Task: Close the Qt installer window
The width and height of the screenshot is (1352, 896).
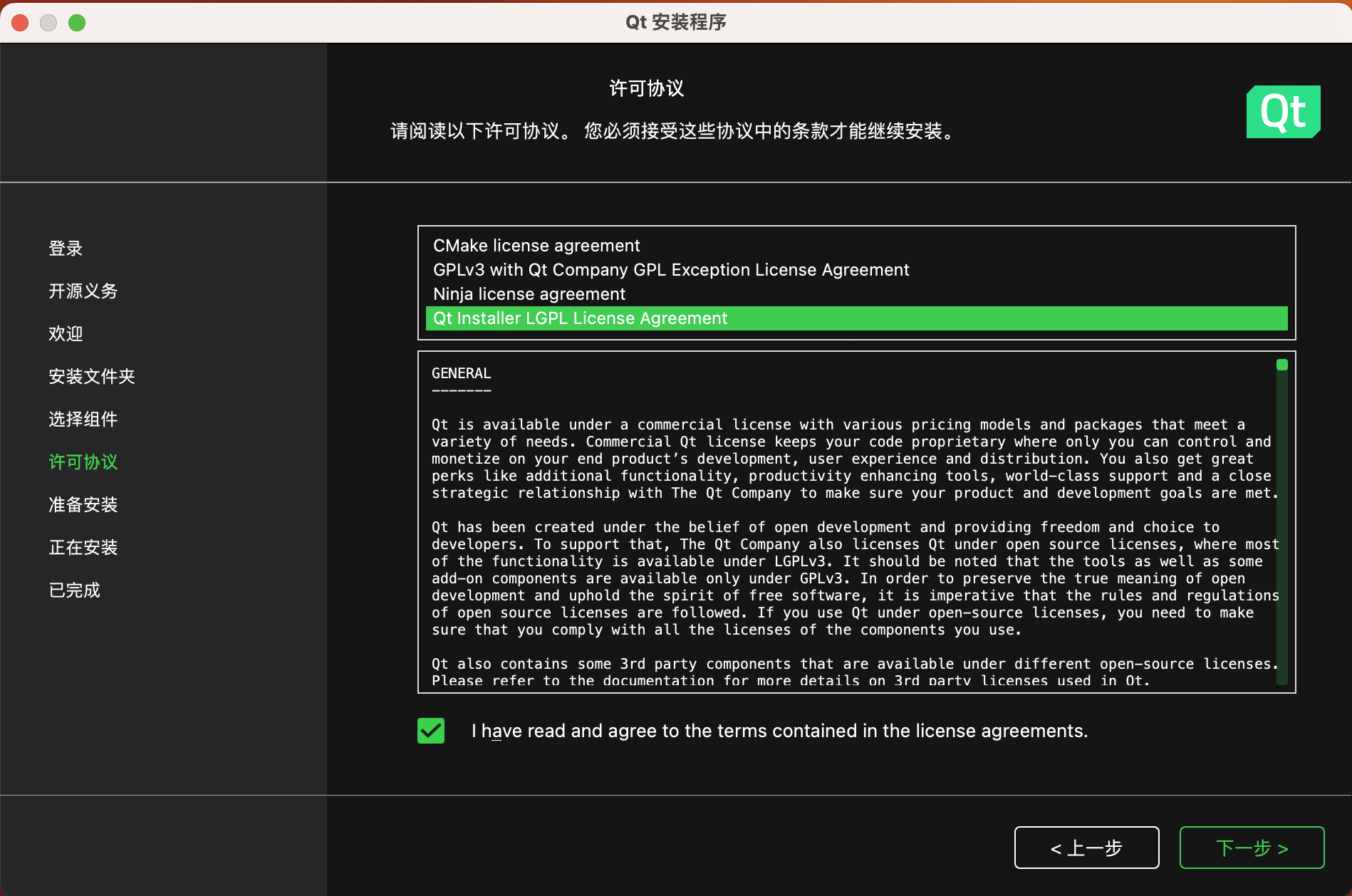Action: 20,23
